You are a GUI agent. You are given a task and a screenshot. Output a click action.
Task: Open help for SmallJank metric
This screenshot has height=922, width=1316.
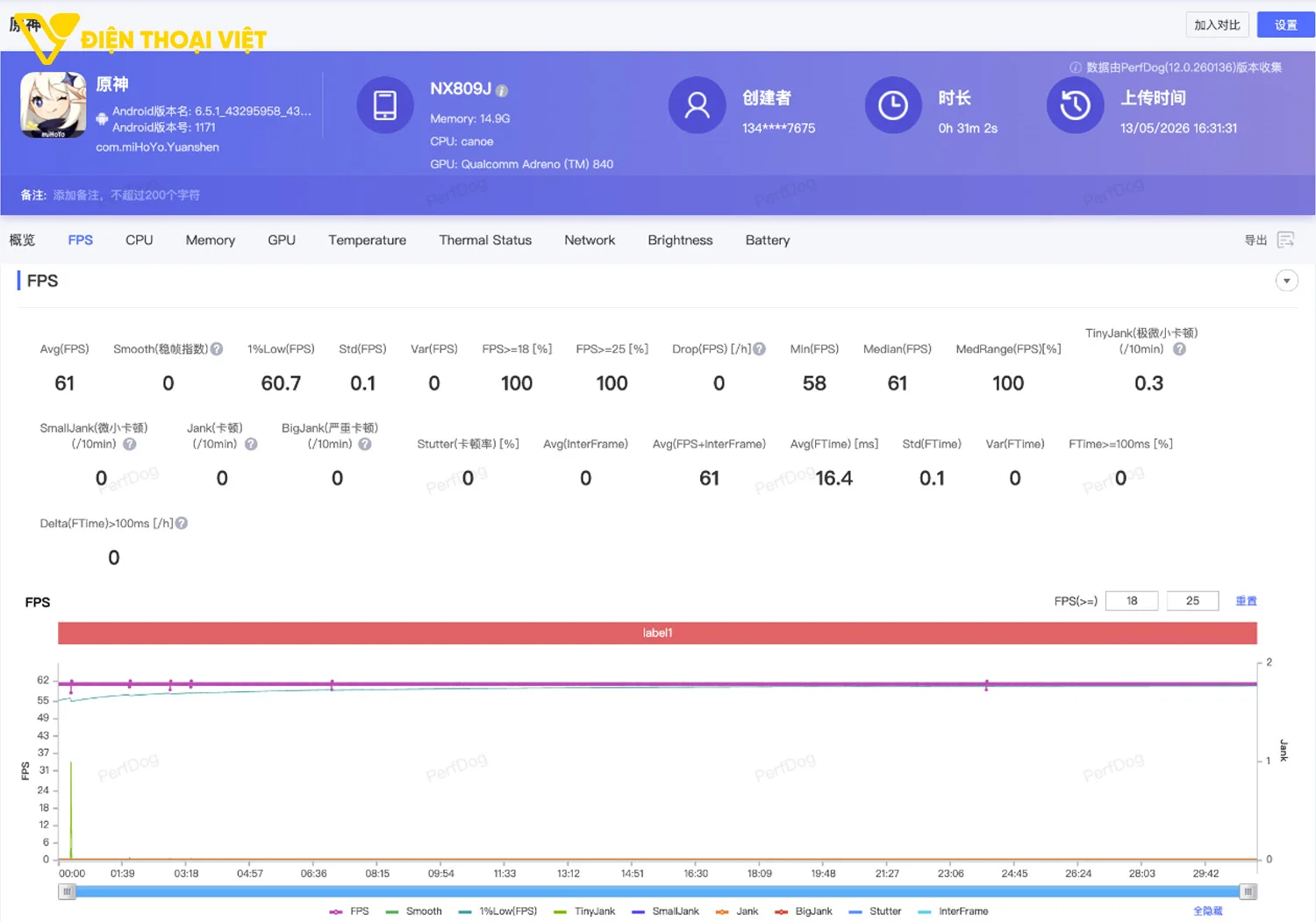coord(130,444)
